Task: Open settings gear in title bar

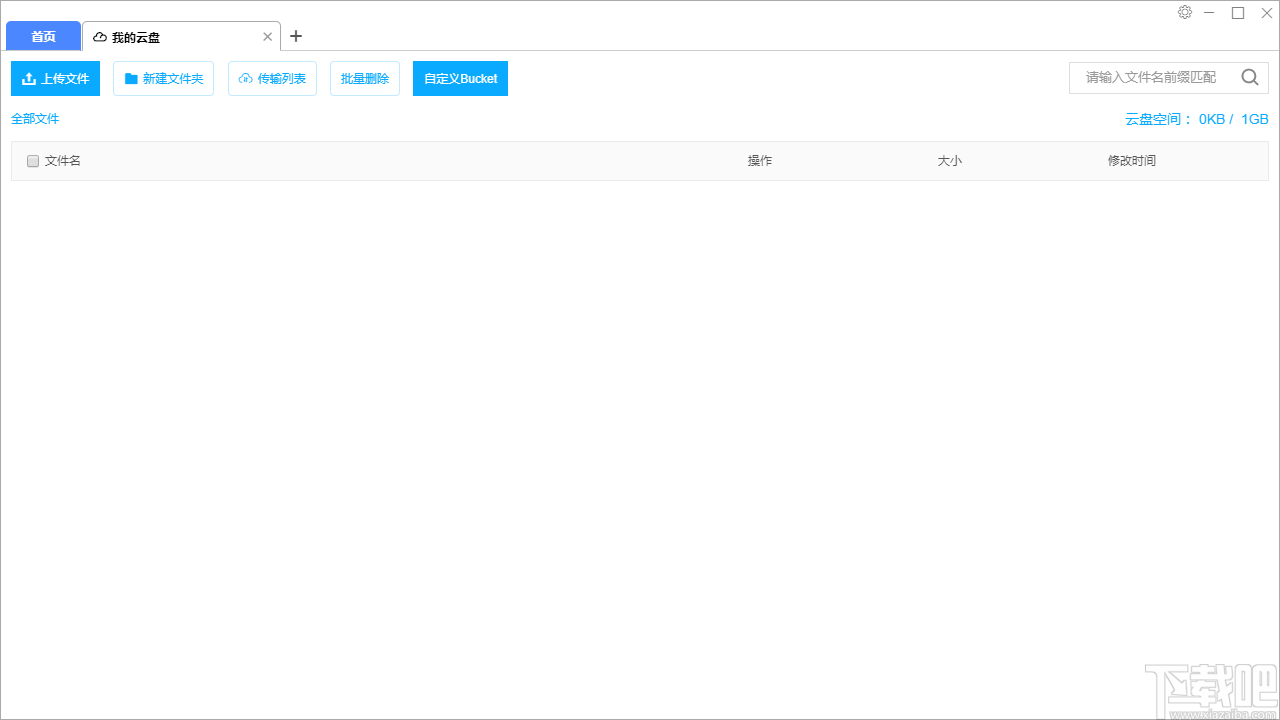Action: coord(1185,12)
